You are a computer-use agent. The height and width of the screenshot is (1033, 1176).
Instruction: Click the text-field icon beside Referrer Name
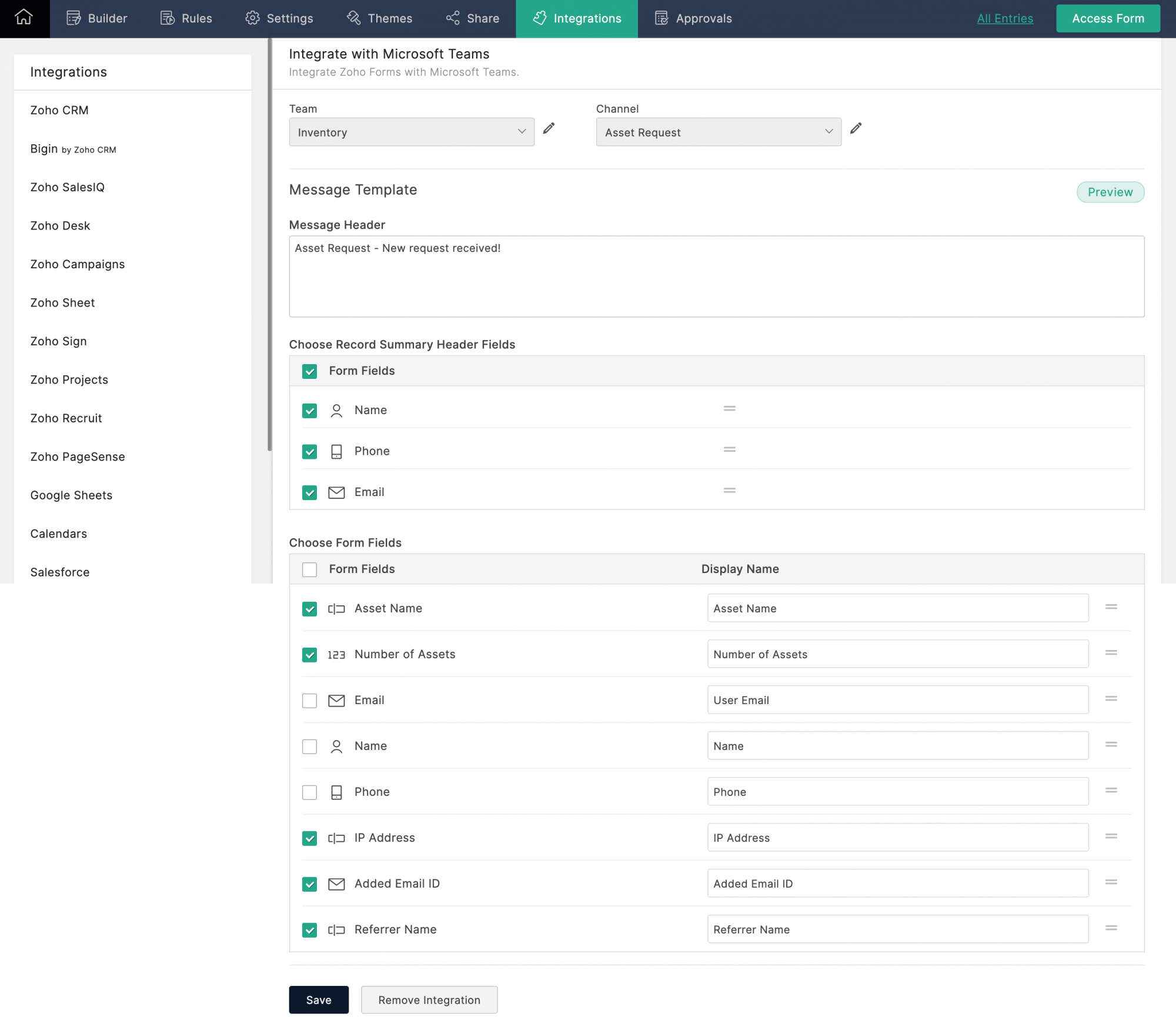[336, 930]
